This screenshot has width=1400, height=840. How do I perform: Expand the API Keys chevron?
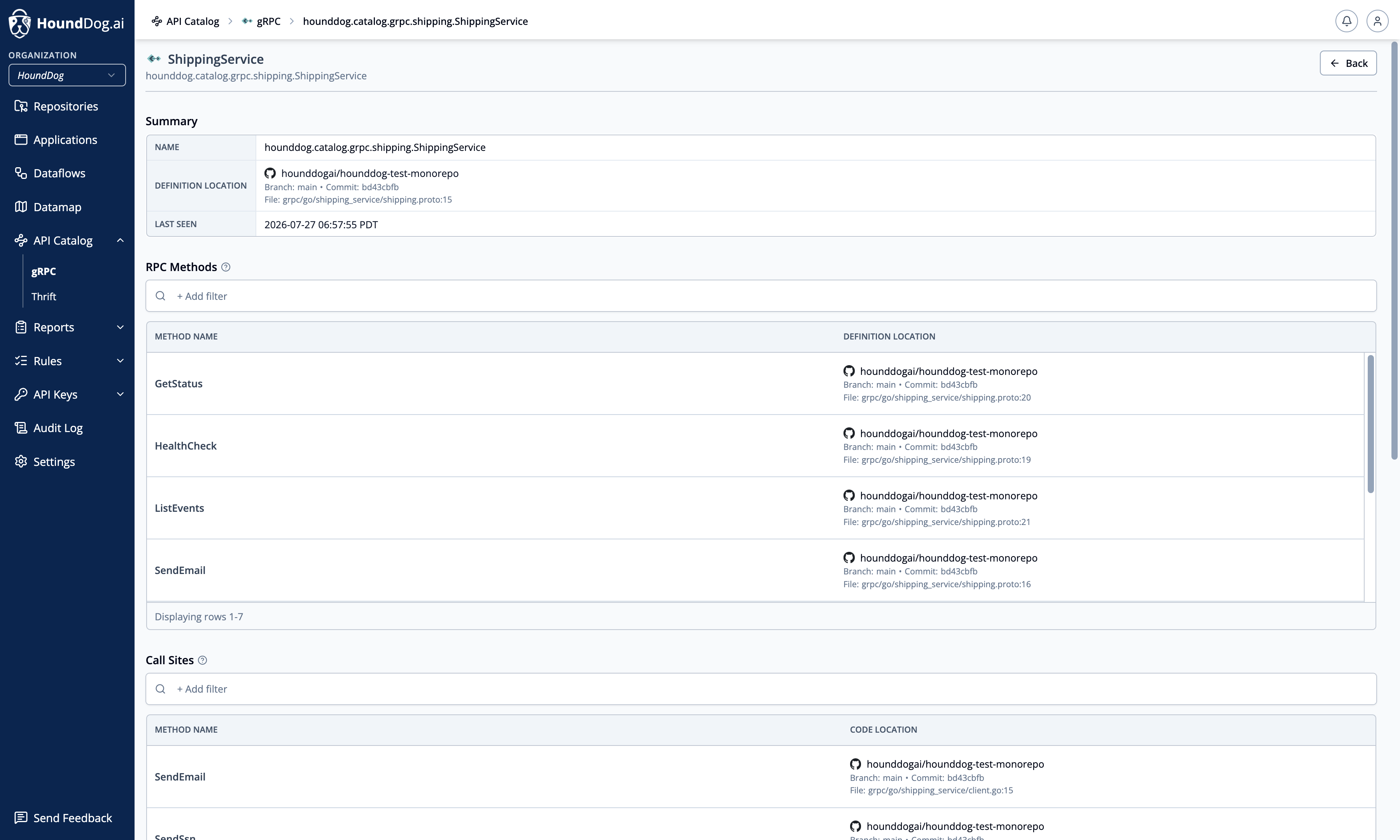(x=120, y=395)
